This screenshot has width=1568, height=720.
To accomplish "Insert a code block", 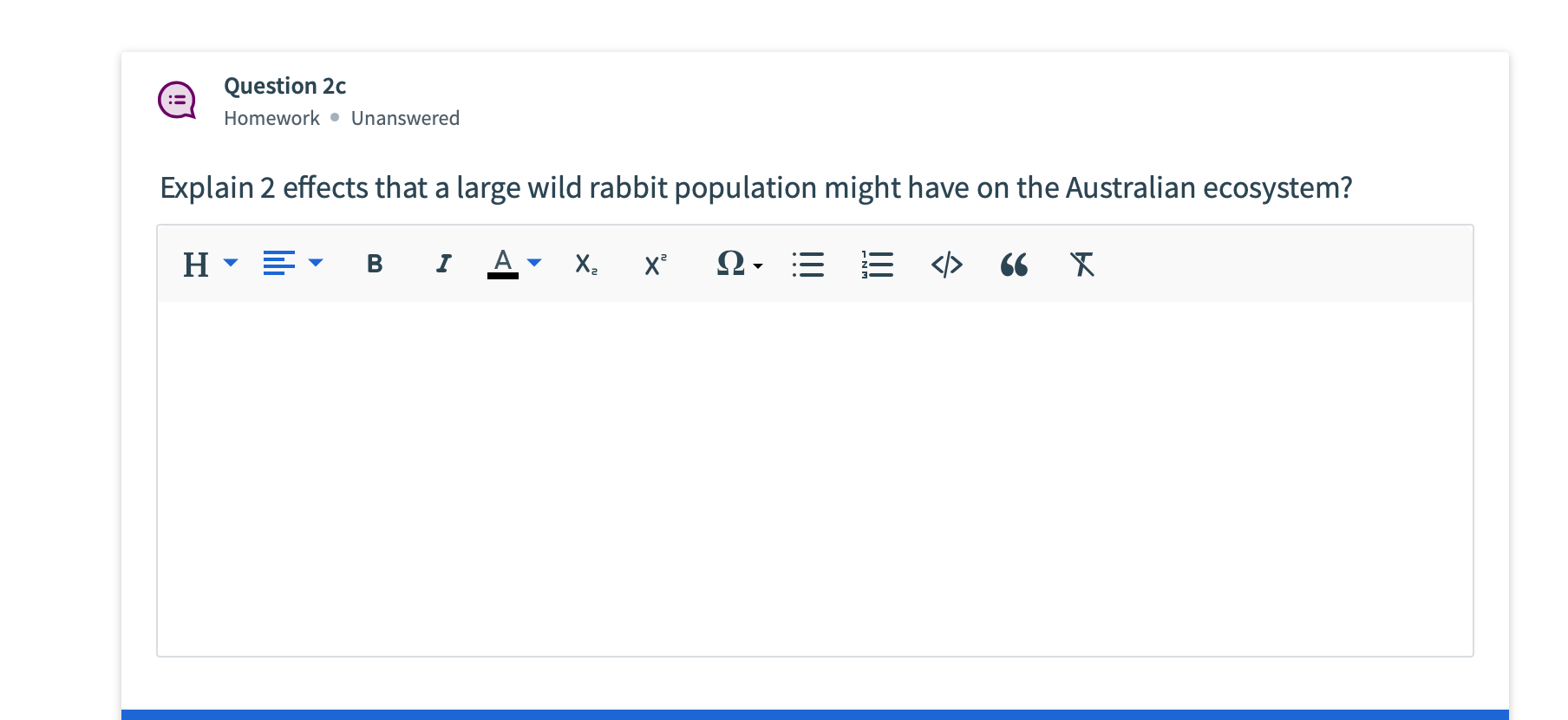I will point(946,264).
